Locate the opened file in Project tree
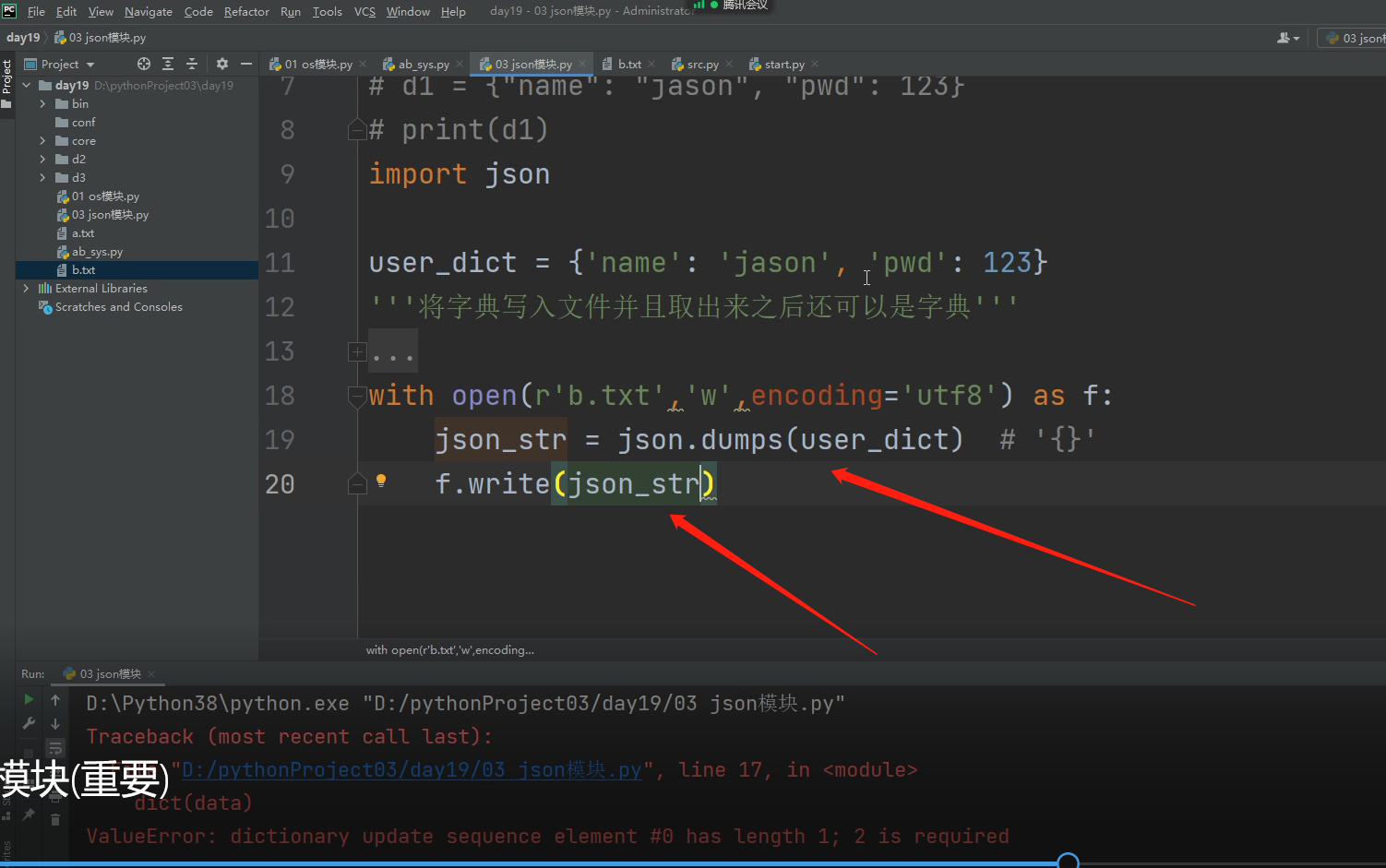This screenshot has height=868, width=1386. [x=144, y=64]
